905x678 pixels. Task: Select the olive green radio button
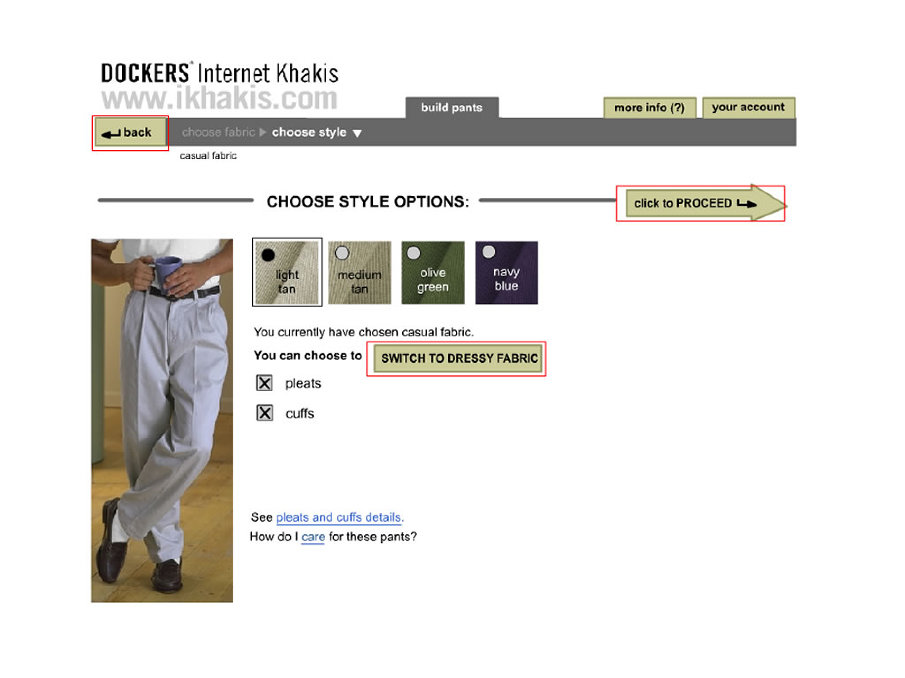click(x=414, y=253)
